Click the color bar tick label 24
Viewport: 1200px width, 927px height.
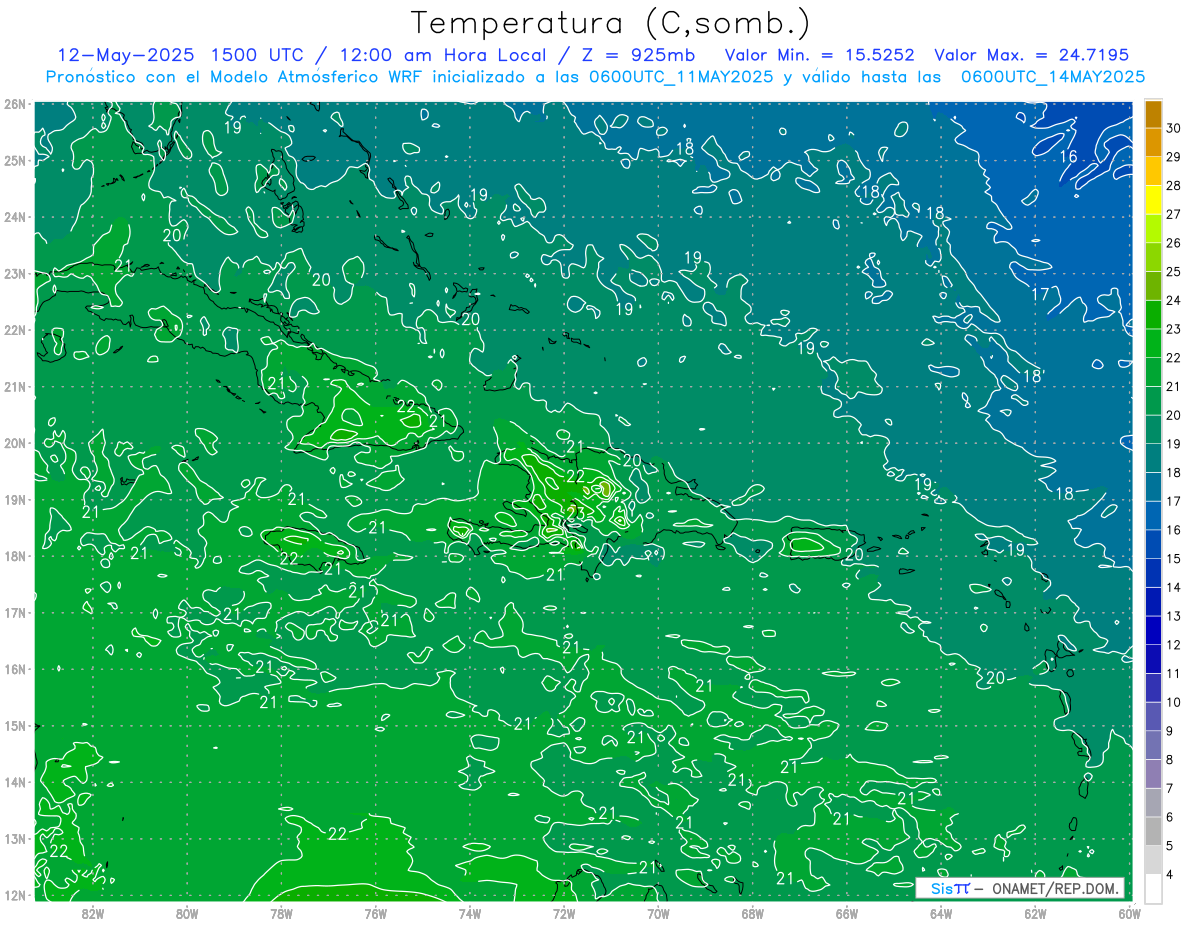[x=1174, y=300]
